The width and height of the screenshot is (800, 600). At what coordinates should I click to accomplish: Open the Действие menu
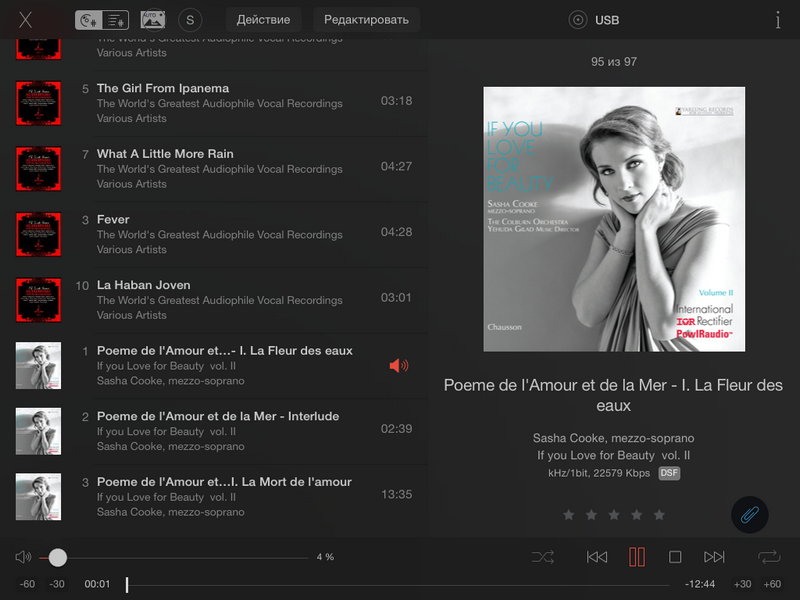click(263, 20)
